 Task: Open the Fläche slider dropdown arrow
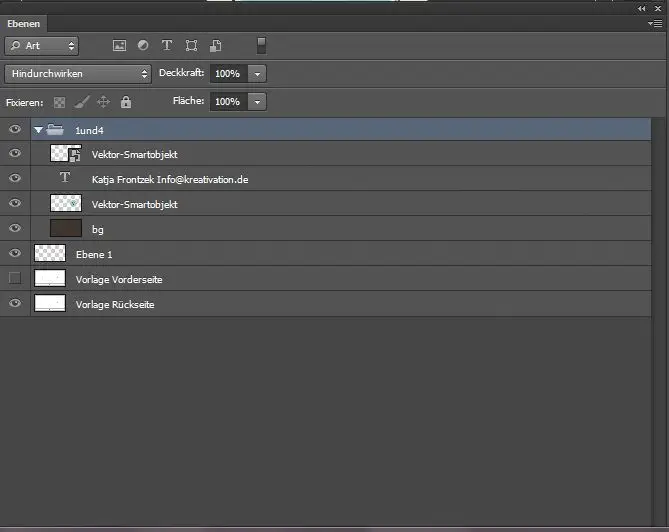click(x=257, y=102)
